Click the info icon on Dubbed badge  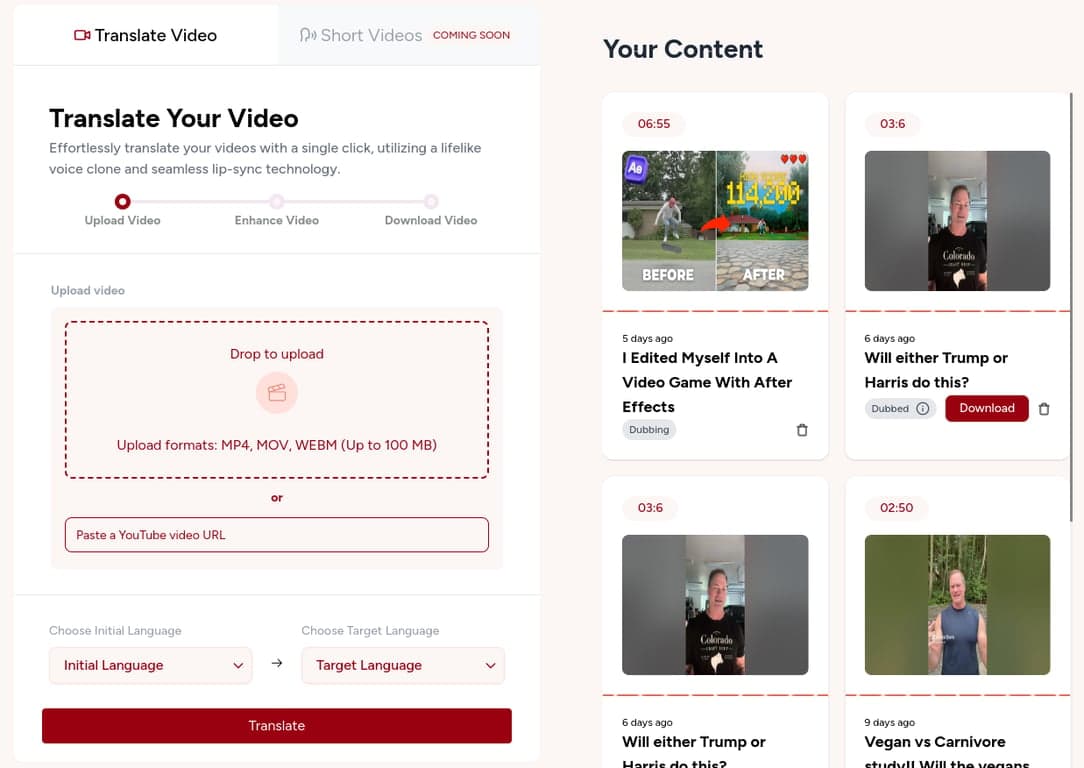[x=923, y=409]
